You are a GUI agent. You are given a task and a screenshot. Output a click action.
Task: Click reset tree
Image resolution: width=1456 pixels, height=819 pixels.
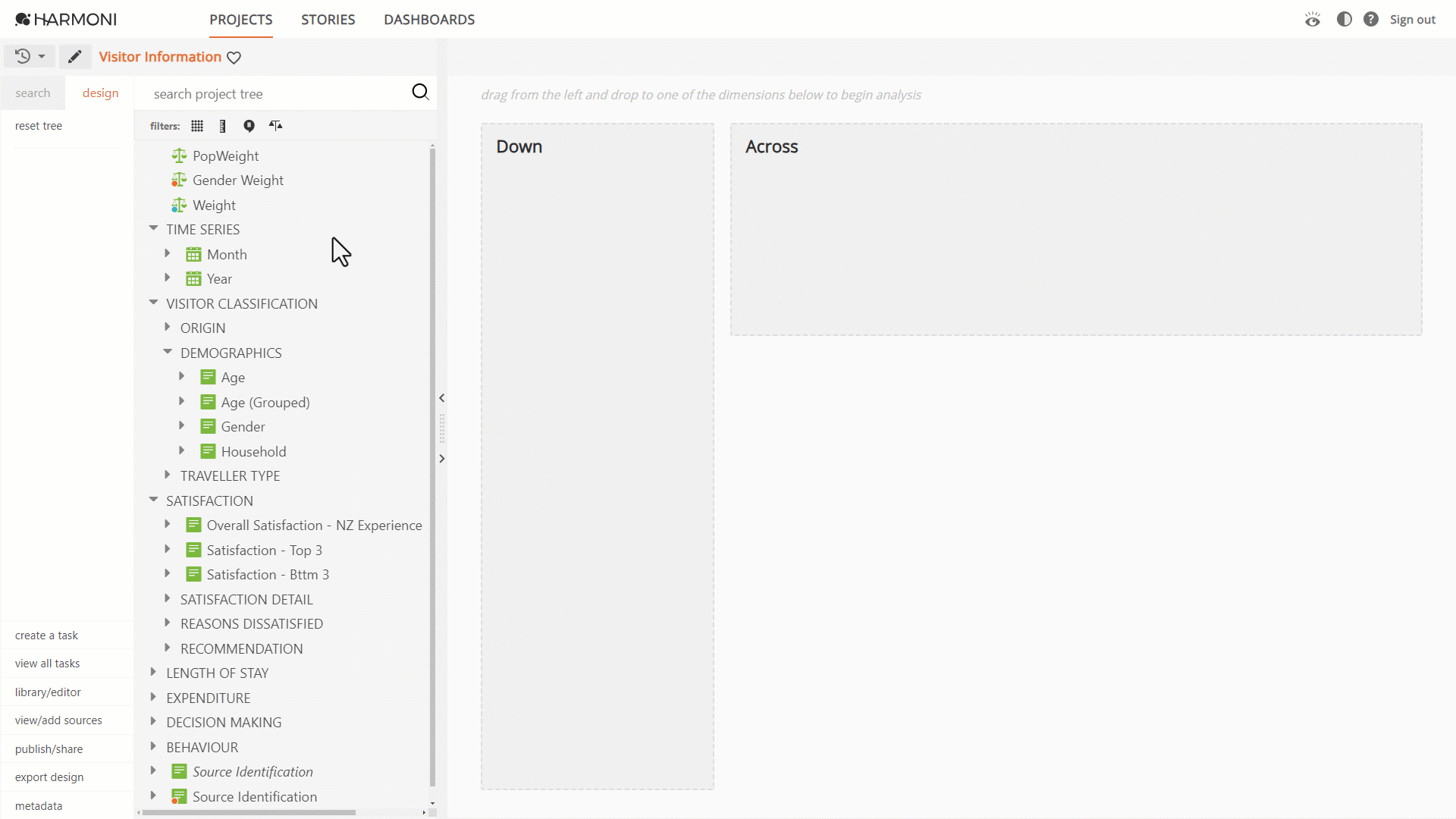tap(39, 126)
